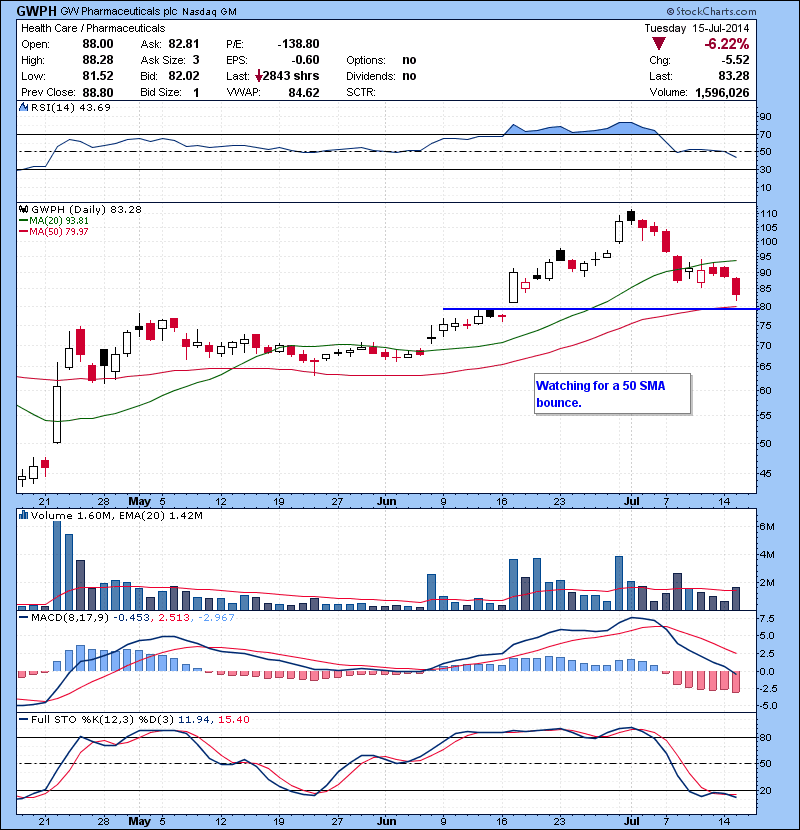Click the StockCharts.com attribution text

click(712, 11)
